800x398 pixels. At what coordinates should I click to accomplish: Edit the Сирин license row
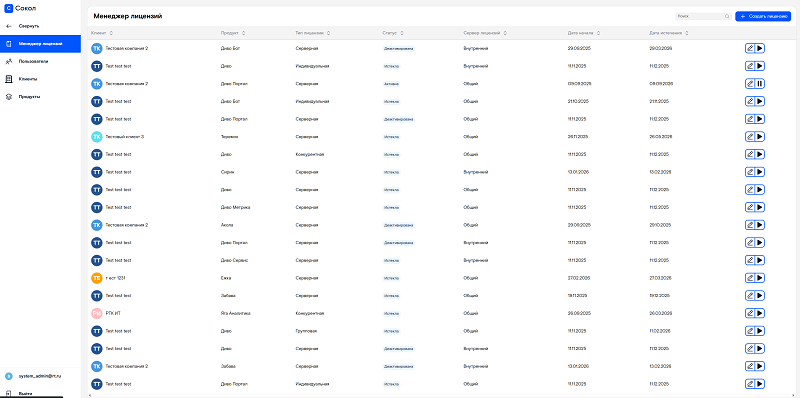pos(749,172)
